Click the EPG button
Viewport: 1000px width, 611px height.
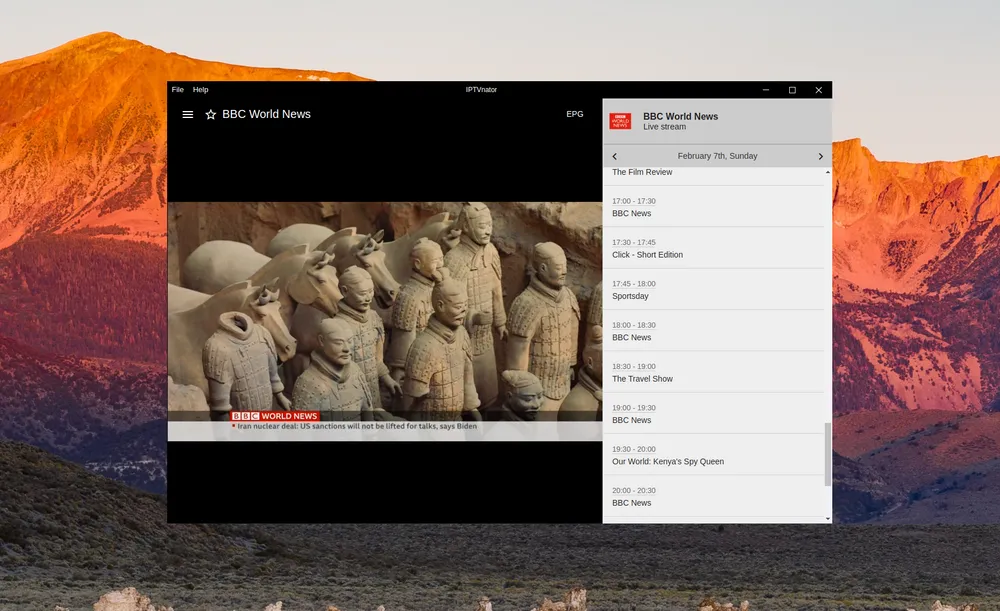click(x=575, y=114)
